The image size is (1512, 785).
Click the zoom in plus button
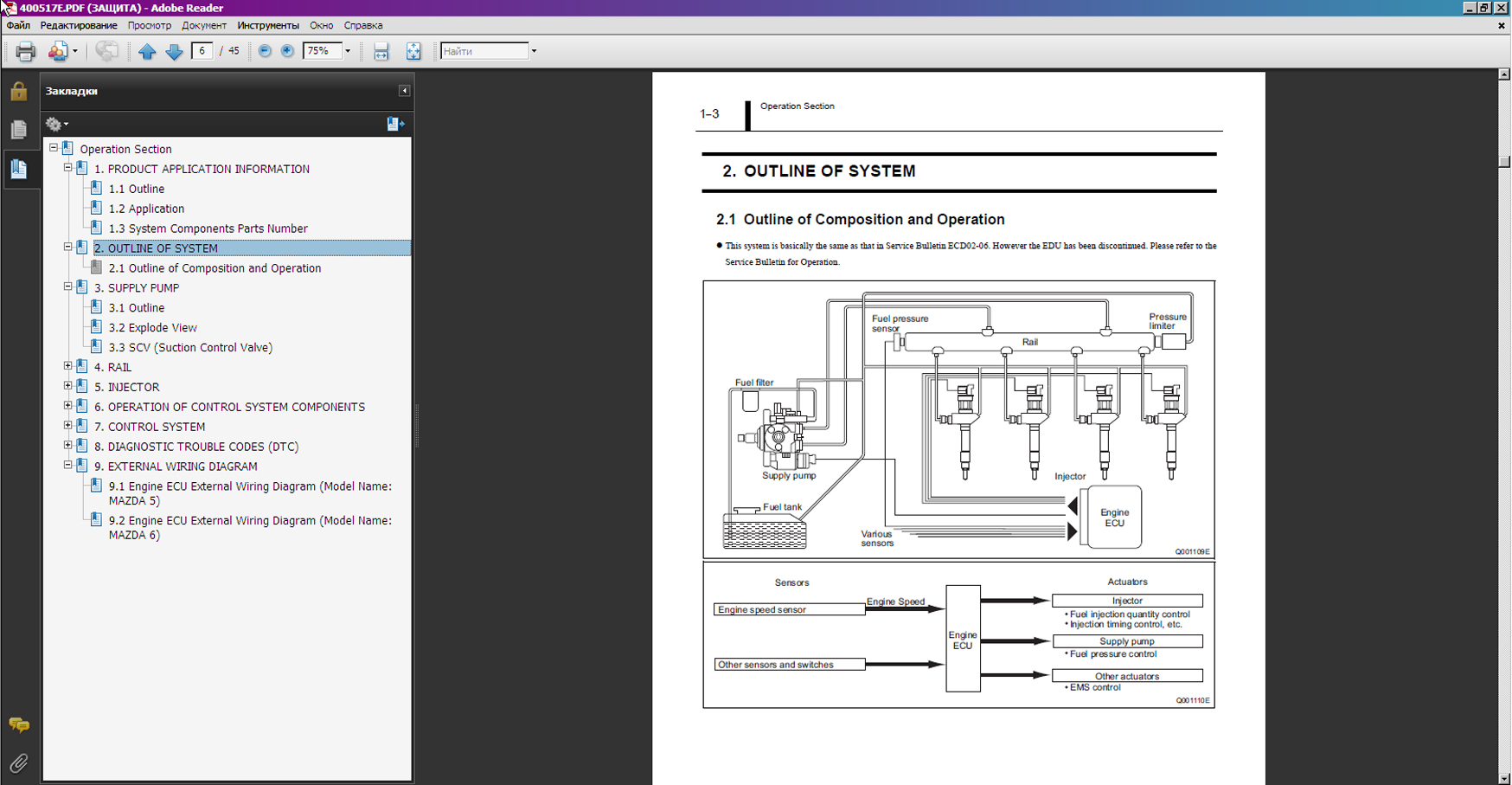pos(287,51)
